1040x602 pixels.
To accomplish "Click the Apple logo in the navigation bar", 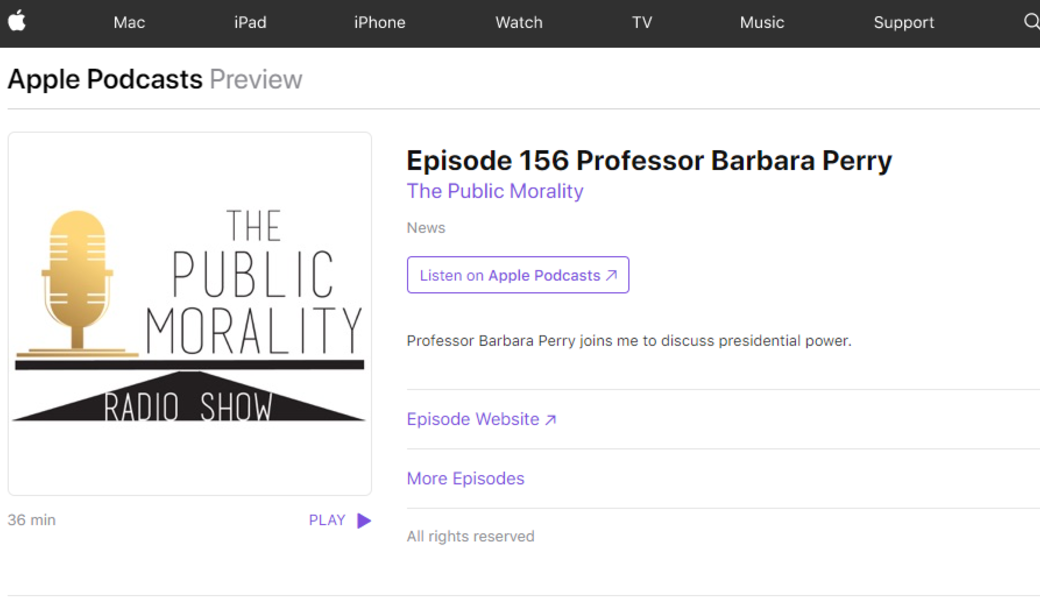I will pos(17,23).
